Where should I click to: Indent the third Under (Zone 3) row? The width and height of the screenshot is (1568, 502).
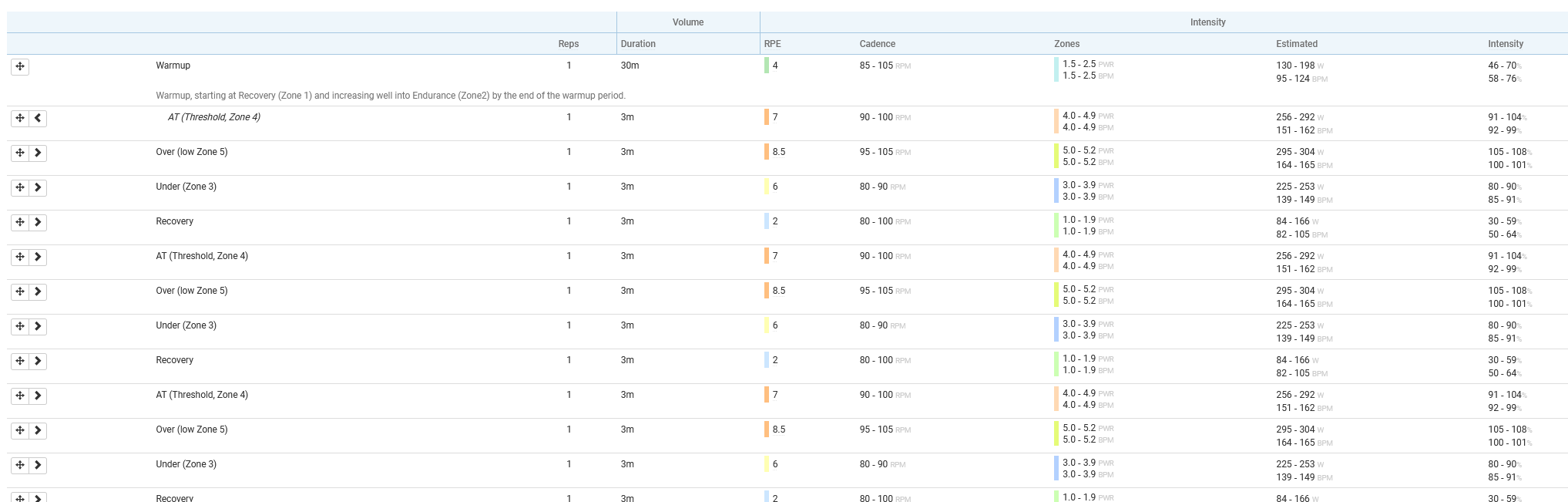[x=38, y=465]
